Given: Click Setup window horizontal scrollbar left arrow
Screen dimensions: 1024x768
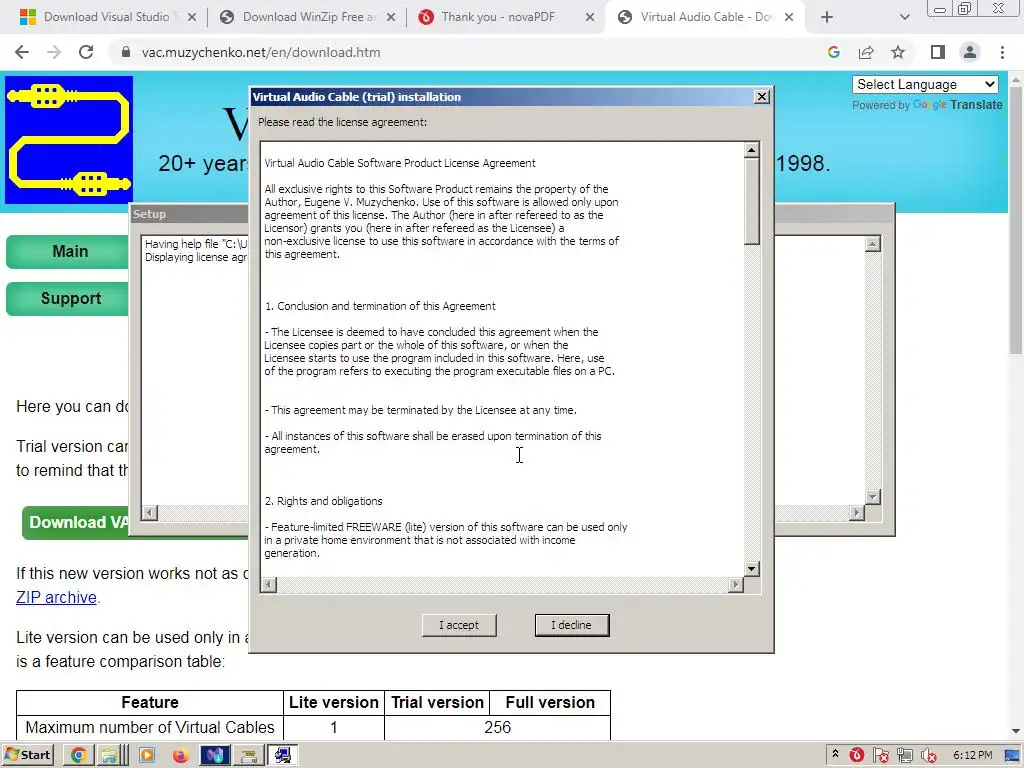Looking at the screenshot, I should coord(150,513).
